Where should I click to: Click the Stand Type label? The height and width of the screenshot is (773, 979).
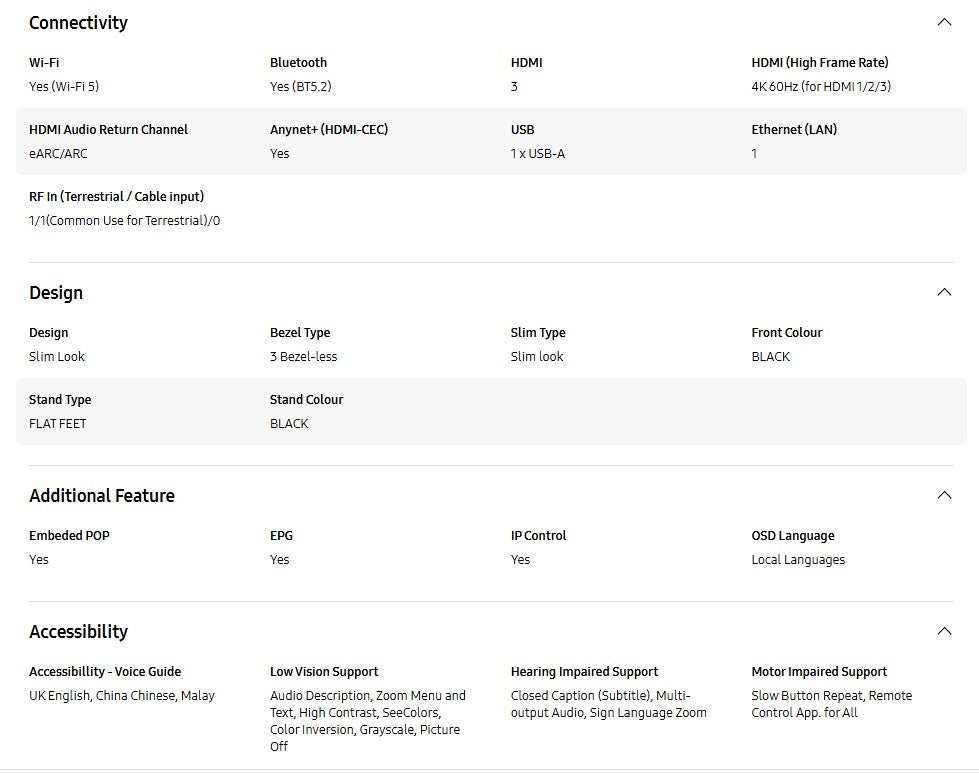coord(60,399)
